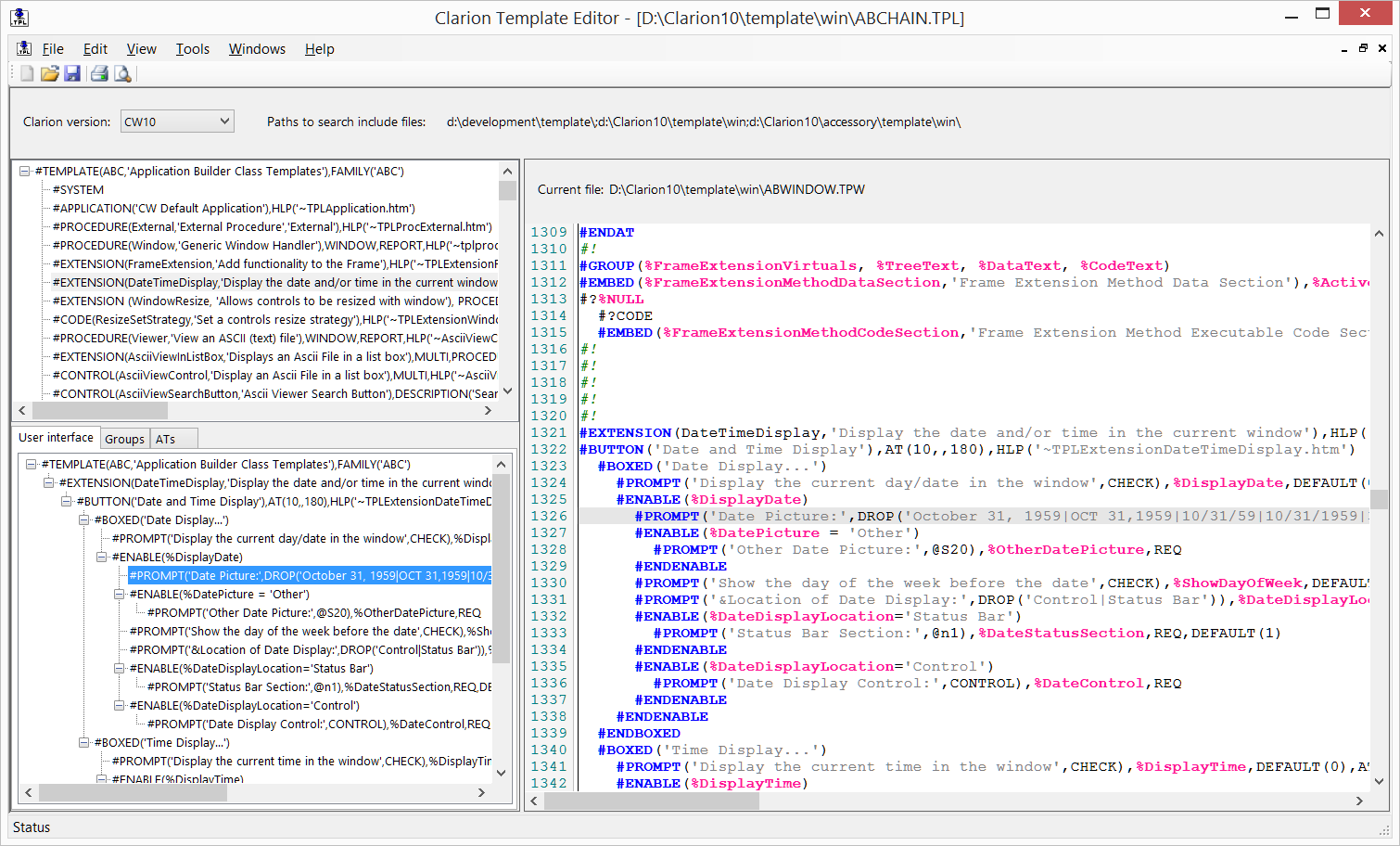The height and width of the screenshot is (846, 1400).
Task: Switch to the Groups tab
Action: (x=124, y=439)
